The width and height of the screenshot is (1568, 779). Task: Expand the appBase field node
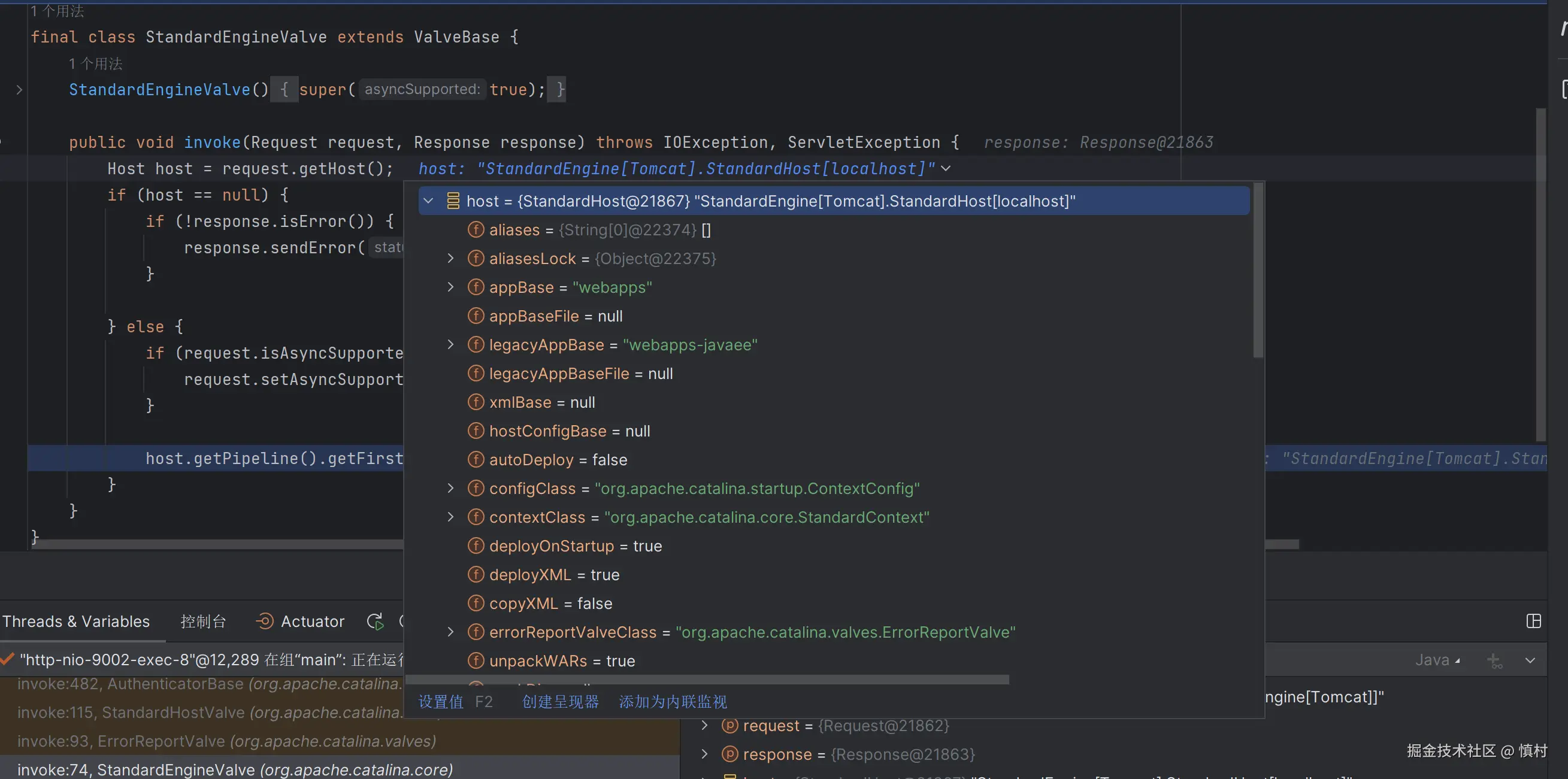[450, 287]
